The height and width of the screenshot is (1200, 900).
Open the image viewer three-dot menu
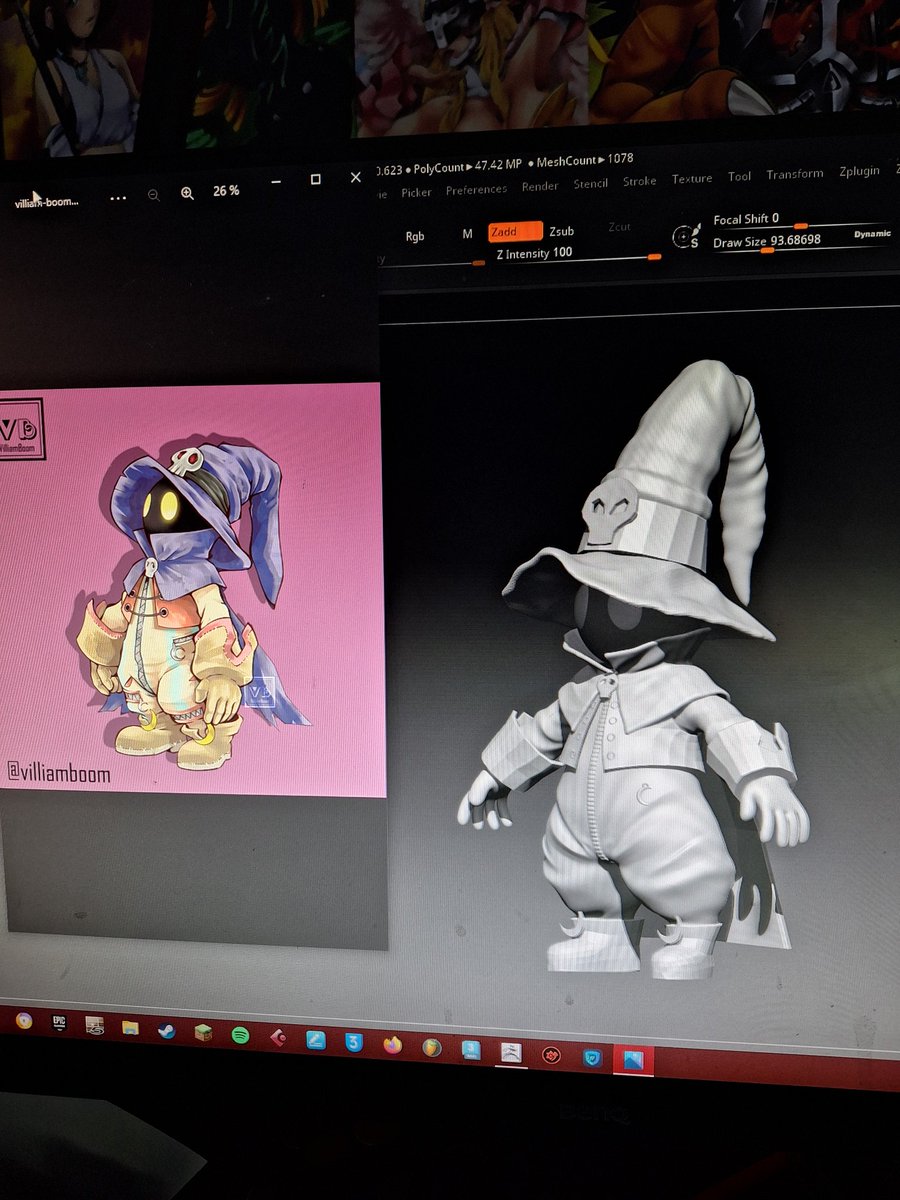tap(118, 197)
